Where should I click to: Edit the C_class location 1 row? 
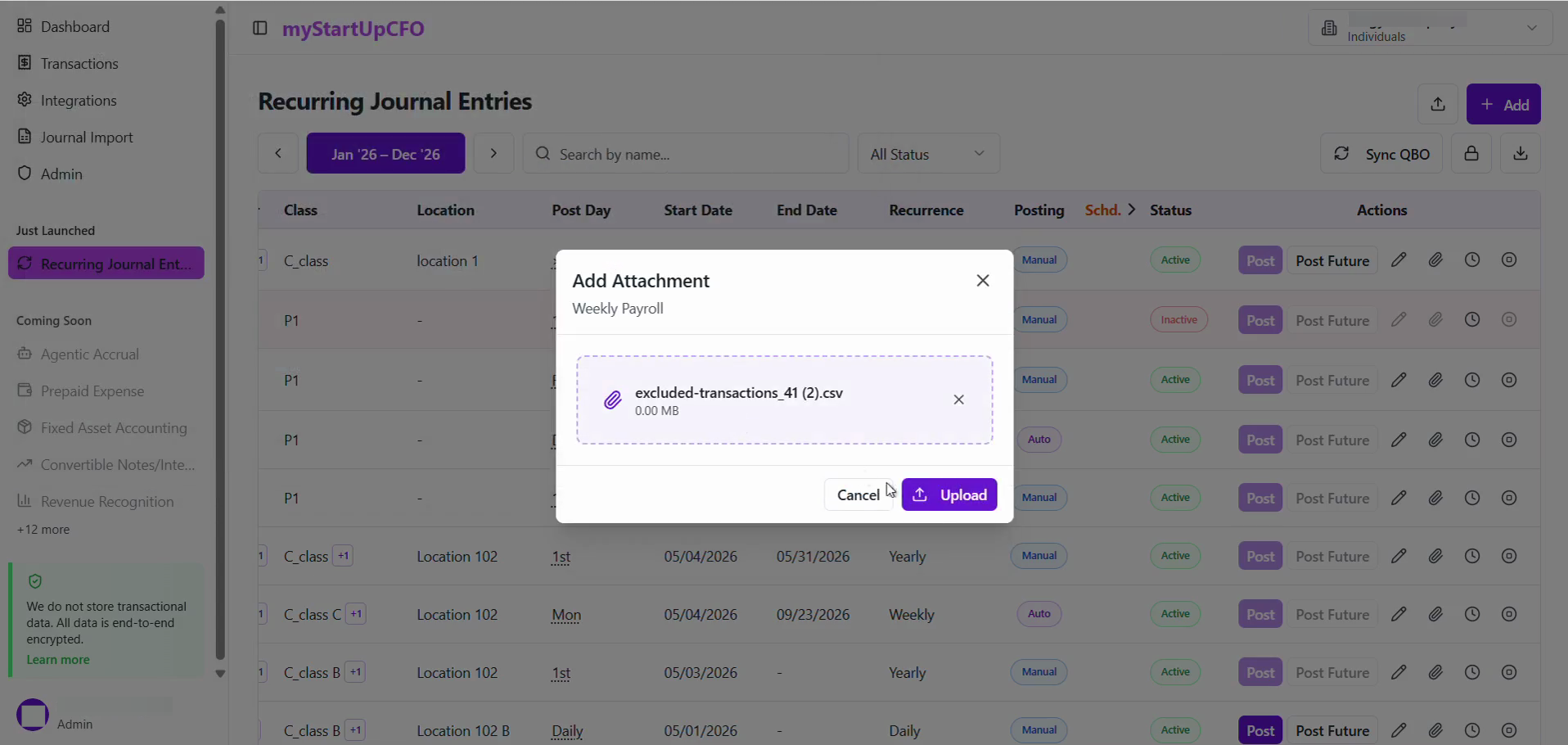1399,260
